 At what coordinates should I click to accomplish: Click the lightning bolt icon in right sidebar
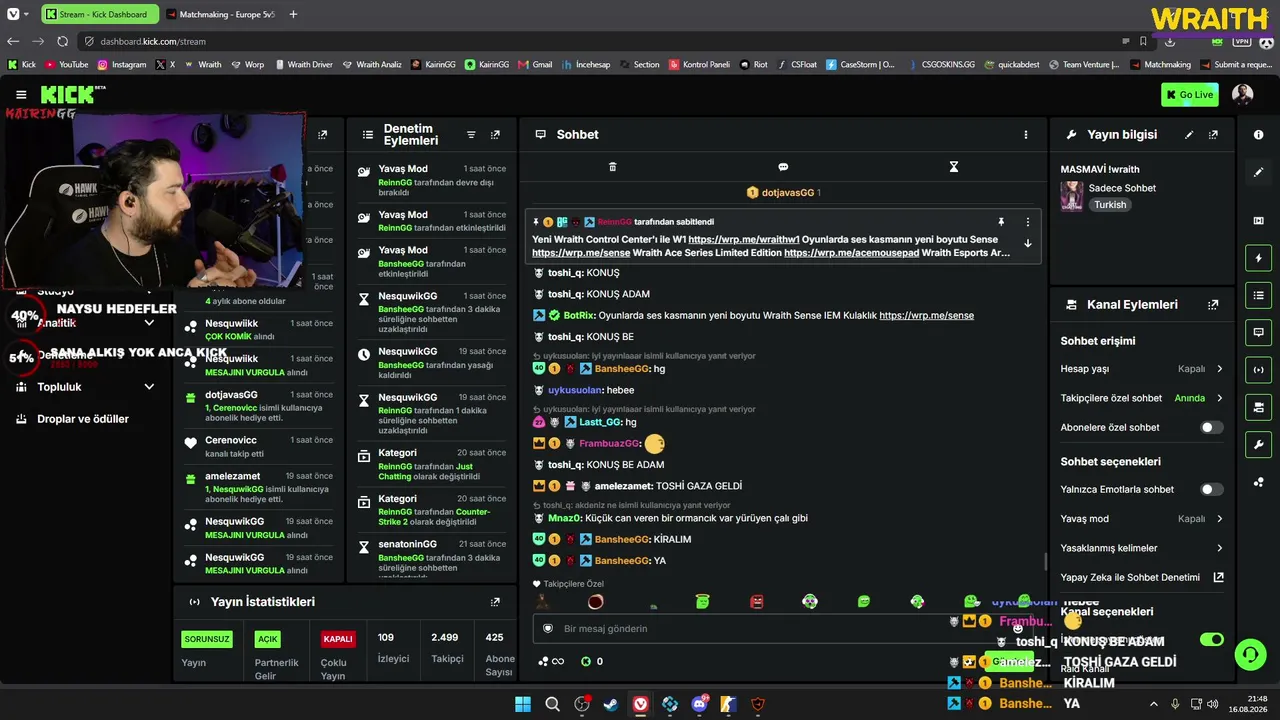pyautogui.click(x=1258, y=258)
